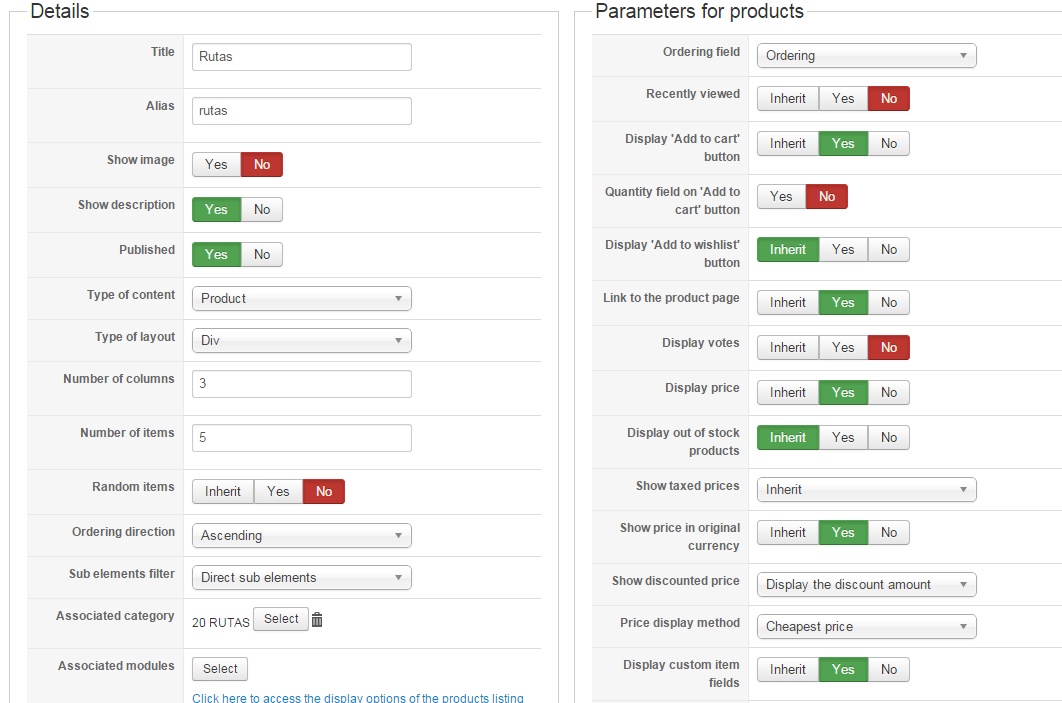This screenshot has width=1062, height=703.
Task: Open the Ordering direction dropdown
Action: point(301,536)
